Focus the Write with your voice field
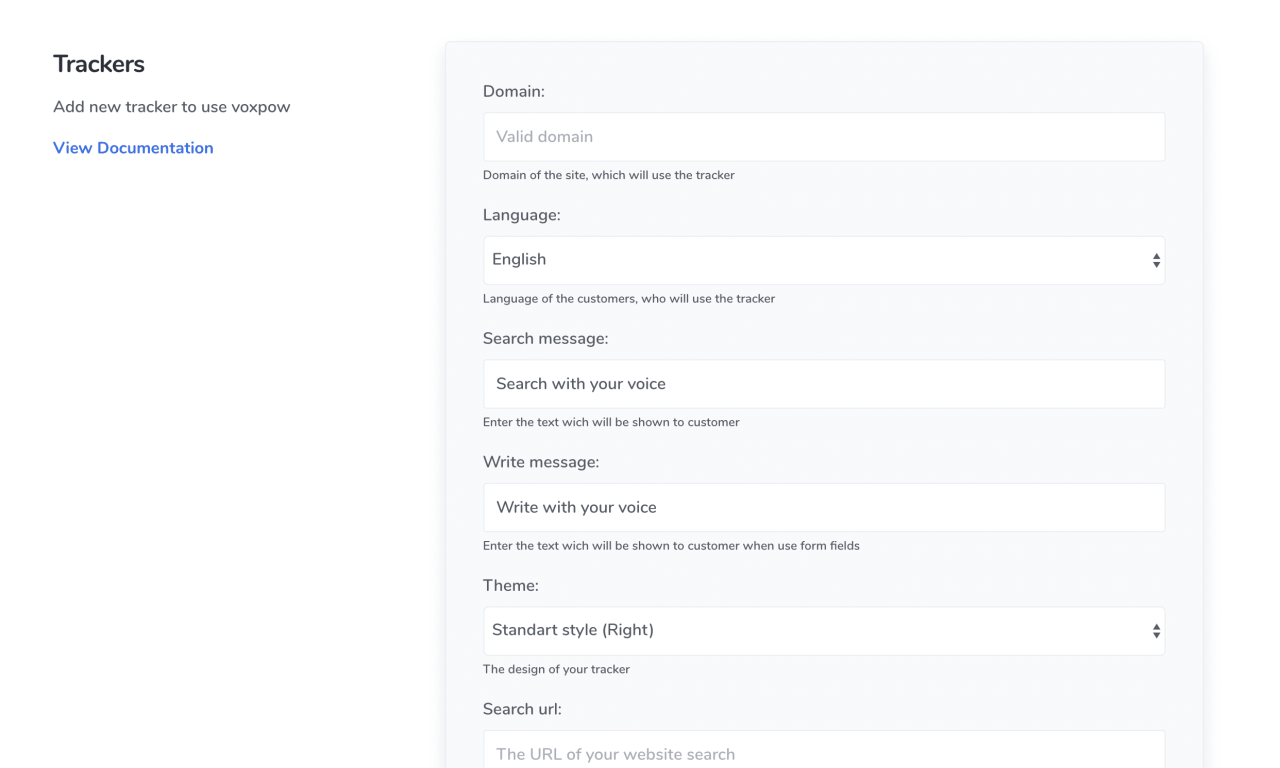The image size is (1280, 768). 823,508
